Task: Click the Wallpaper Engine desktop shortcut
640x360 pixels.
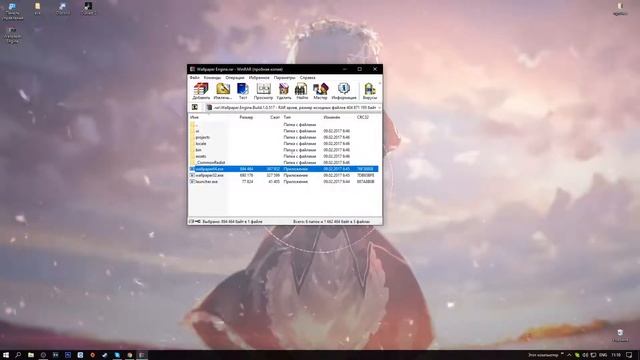Action: click(x=13, y=36)
